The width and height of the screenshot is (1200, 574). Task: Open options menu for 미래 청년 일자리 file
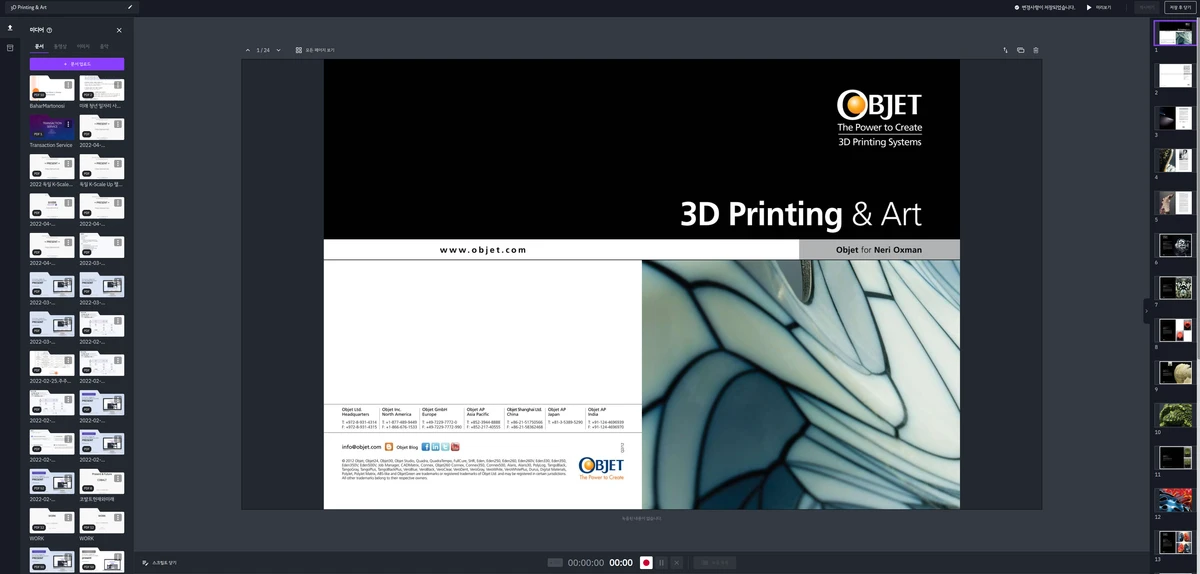point(119,84)
